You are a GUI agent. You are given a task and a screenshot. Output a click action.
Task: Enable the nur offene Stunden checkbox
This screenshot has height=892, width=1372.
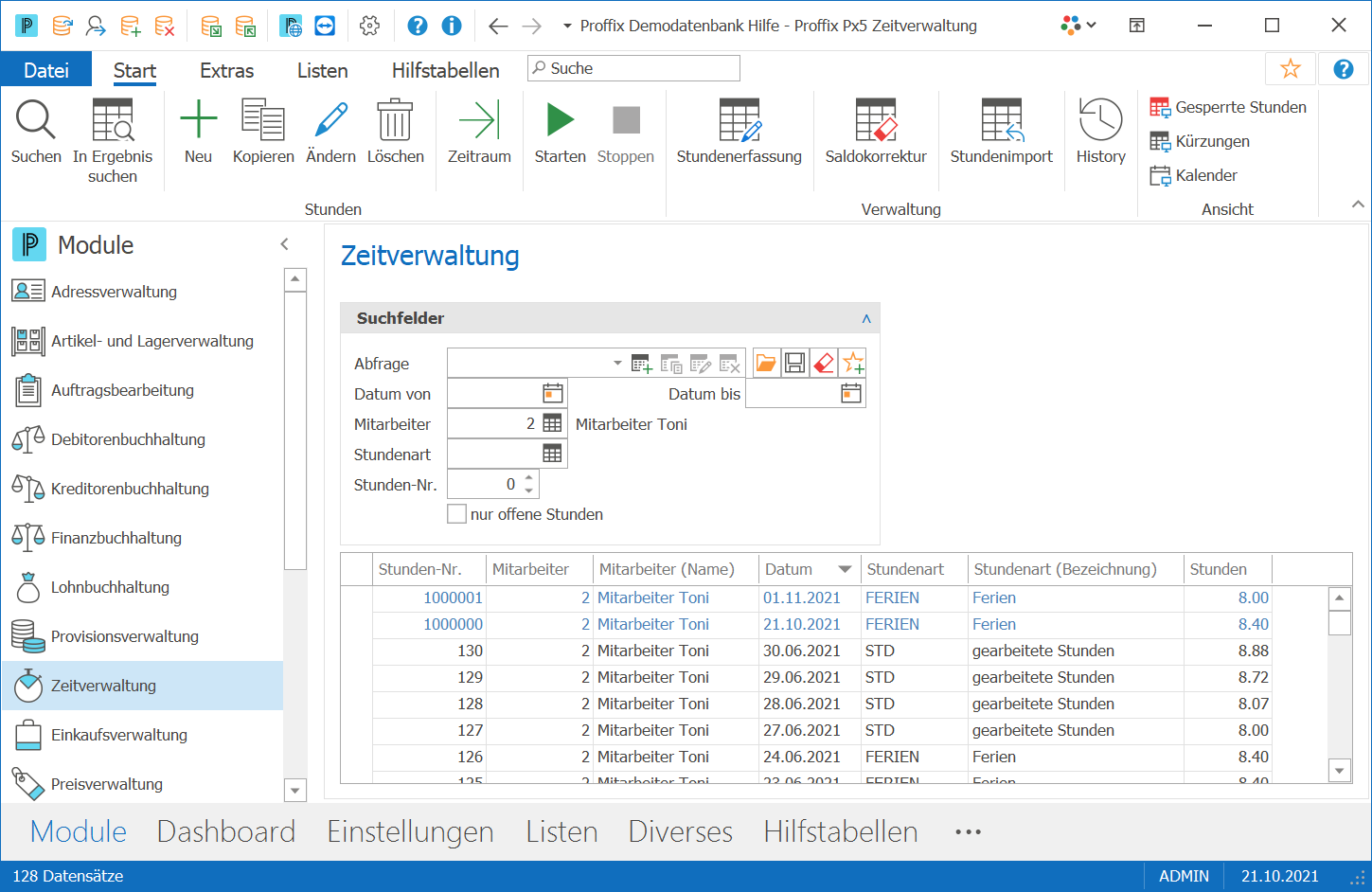coord(456,514)
